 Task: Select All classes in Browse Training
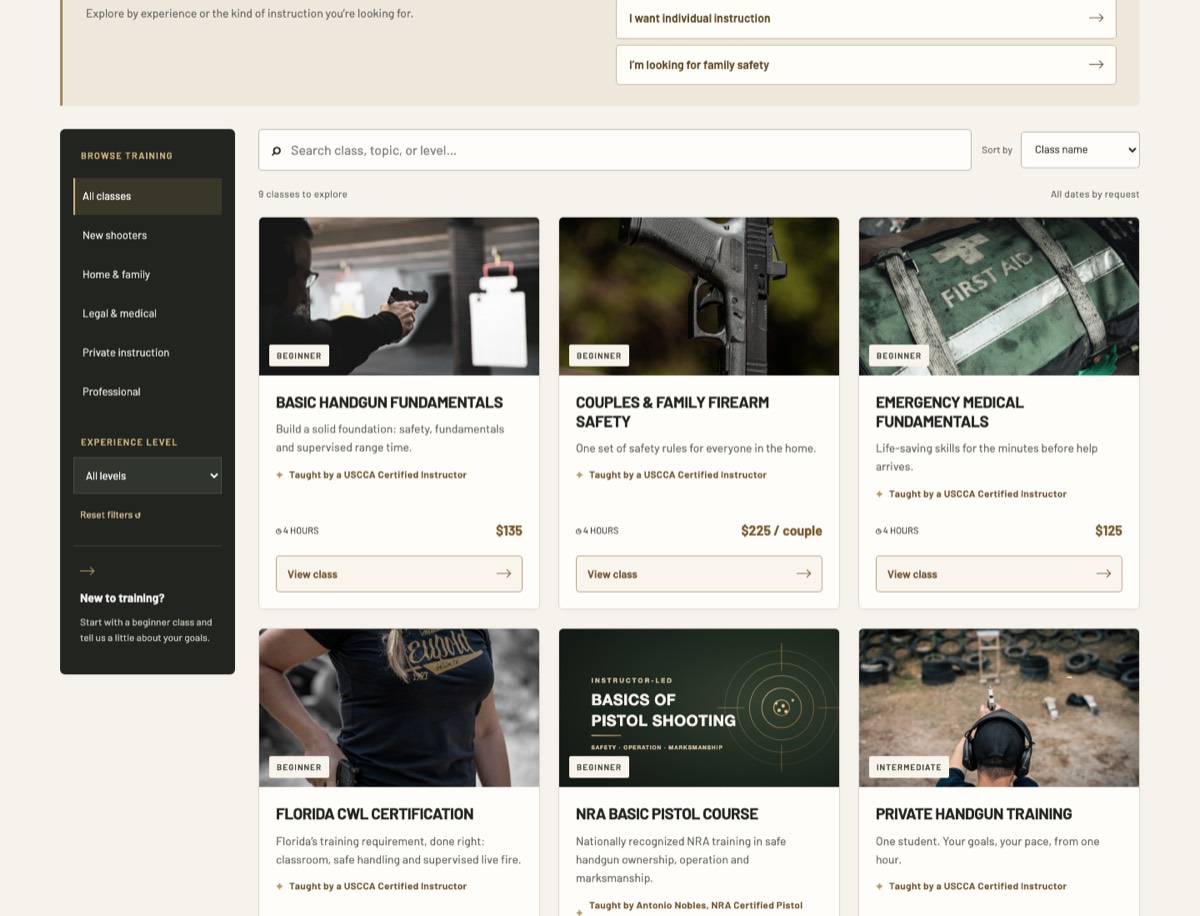point(148,197)
